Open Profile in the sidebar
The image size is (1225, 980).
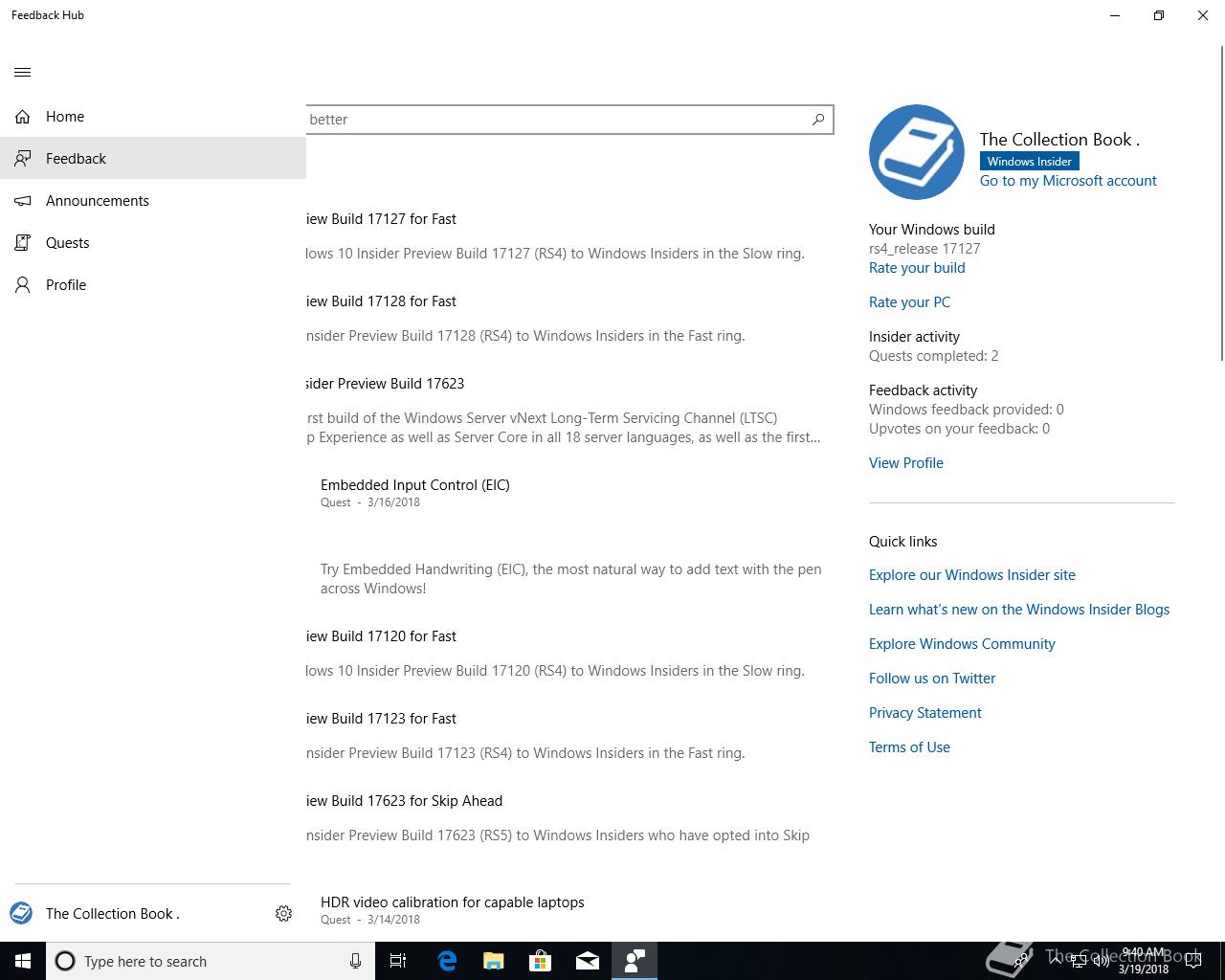[153, 284]
